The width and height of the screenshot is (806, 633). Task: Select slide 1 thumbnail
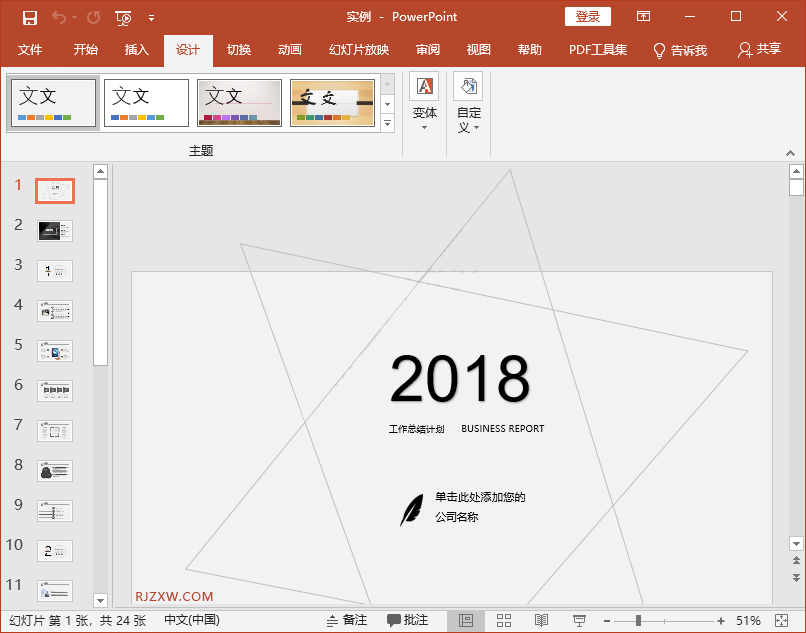(x=55, y=191)
